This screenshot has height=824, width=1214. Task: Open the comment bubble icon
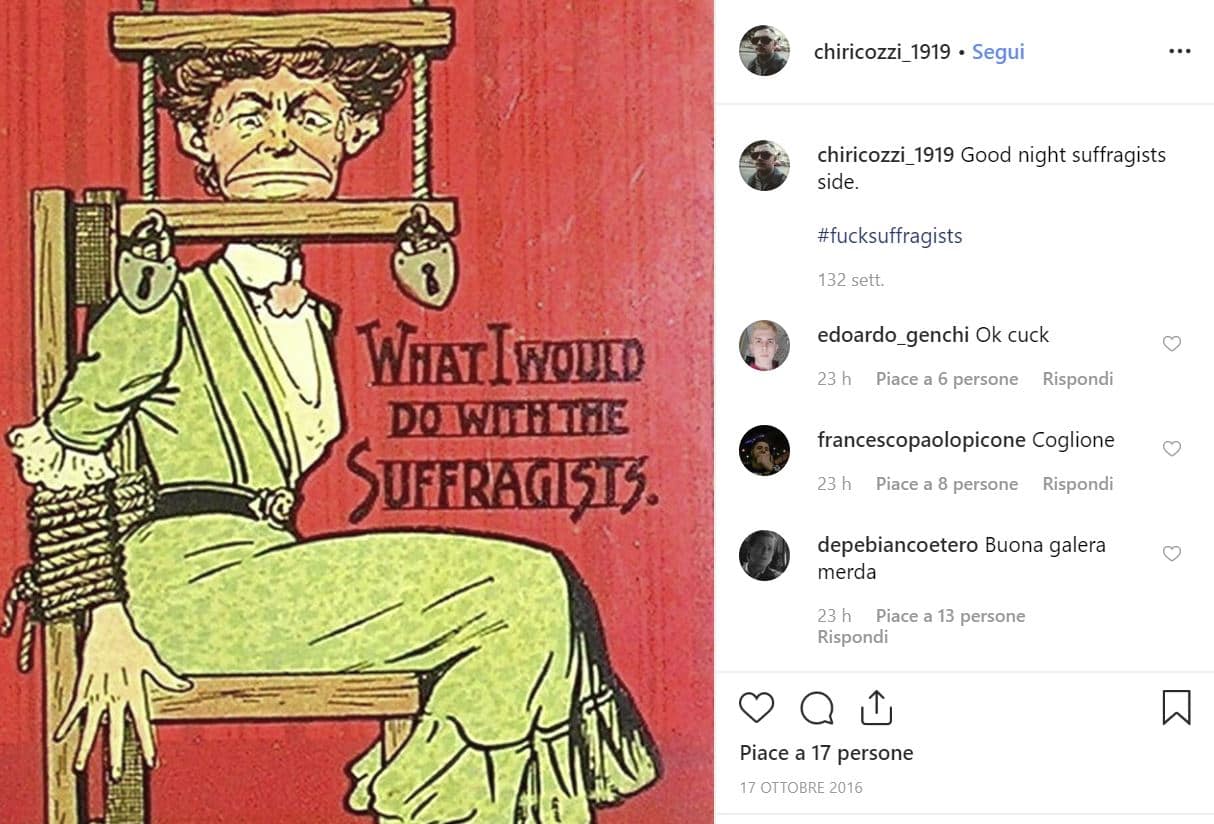coord(817,708)
